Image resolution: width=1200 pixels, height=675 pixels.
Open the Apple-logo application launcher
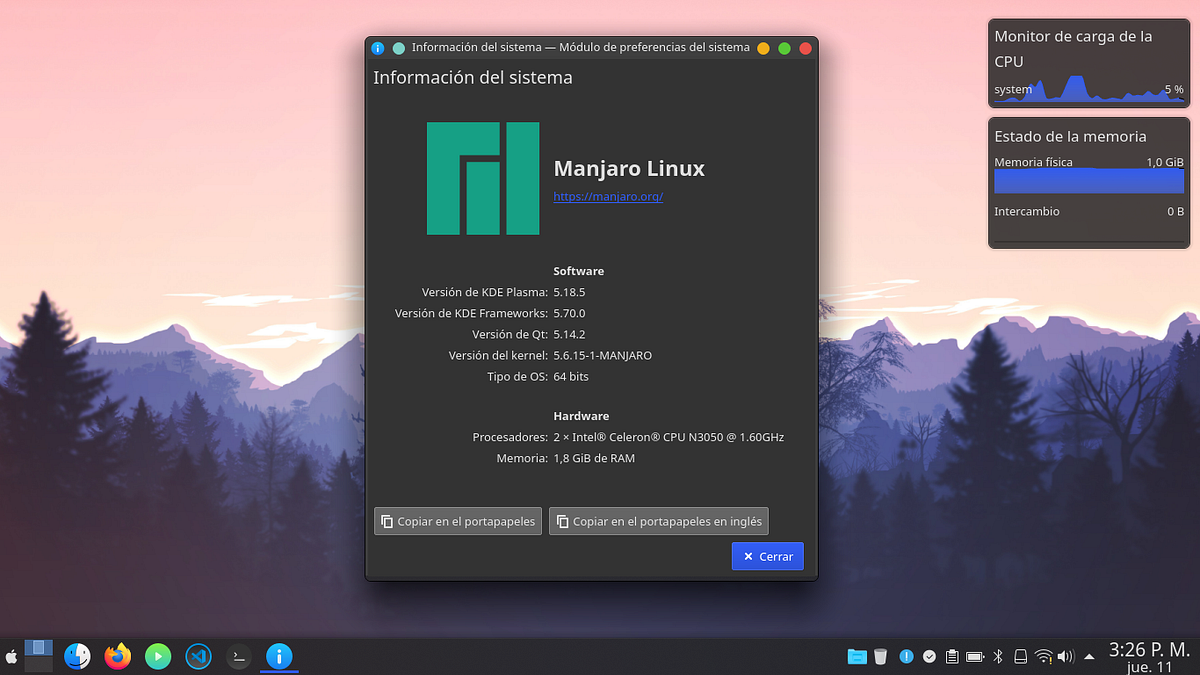click(11, 657)
